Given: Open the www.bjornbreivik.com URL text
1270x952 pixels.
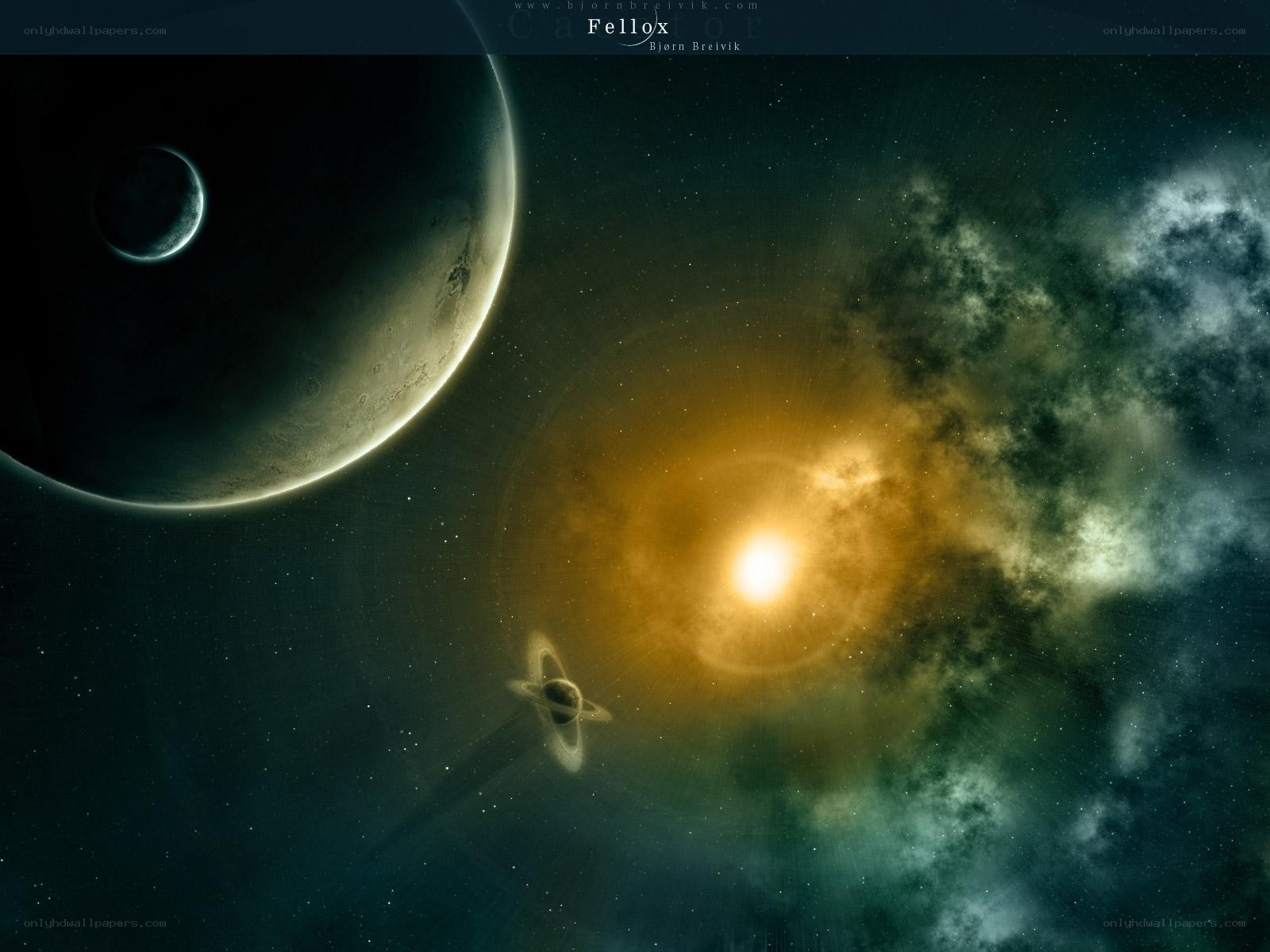Looking at the screenshot, I should click(x=637, y=5).
